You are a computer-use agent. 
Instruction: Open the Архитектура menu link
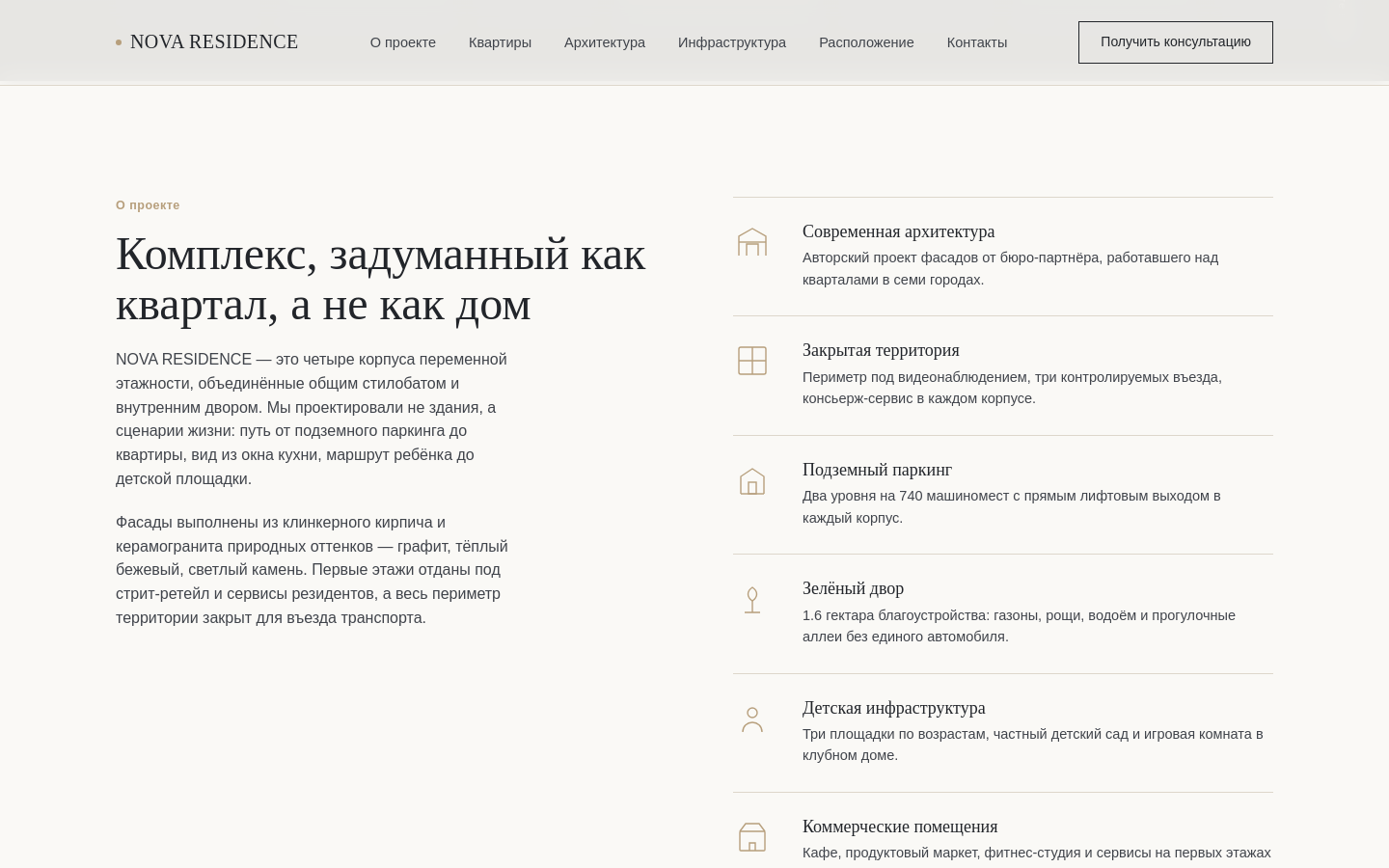tap(605, 42)
